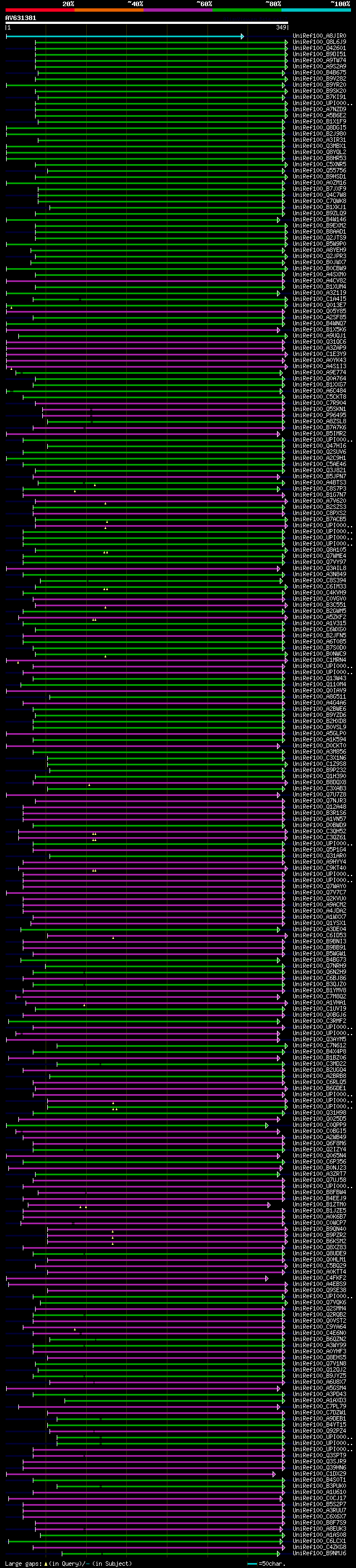This screenshot has height=1568, width=356.
Task: Select the UniRef100_Q92PZ4 label
Action: (319, 1431)
